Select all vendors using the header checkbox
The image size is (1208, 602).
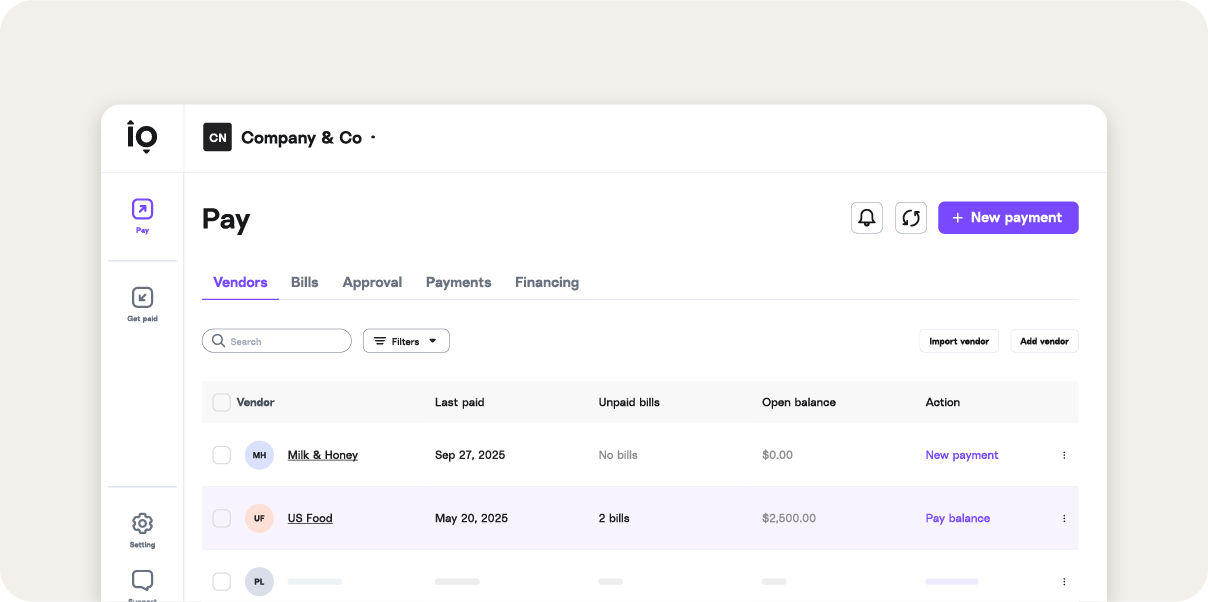pyautogui.click(x=221, y=402)
